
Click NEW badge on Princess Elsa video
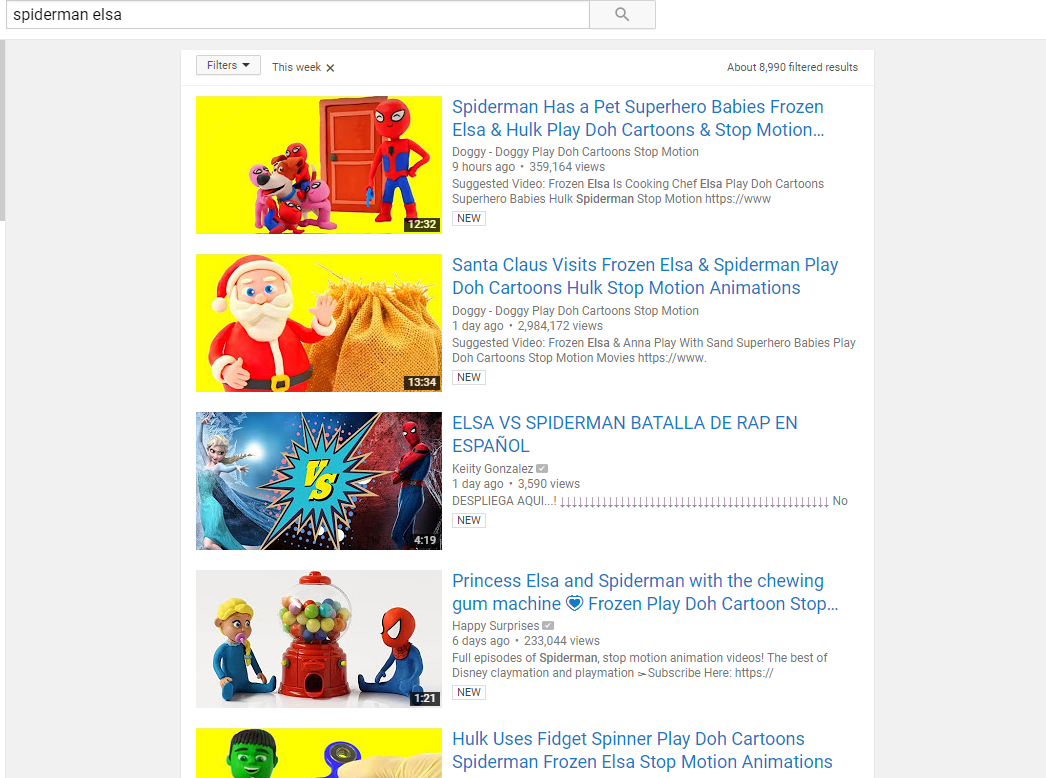tap(469, 692)
